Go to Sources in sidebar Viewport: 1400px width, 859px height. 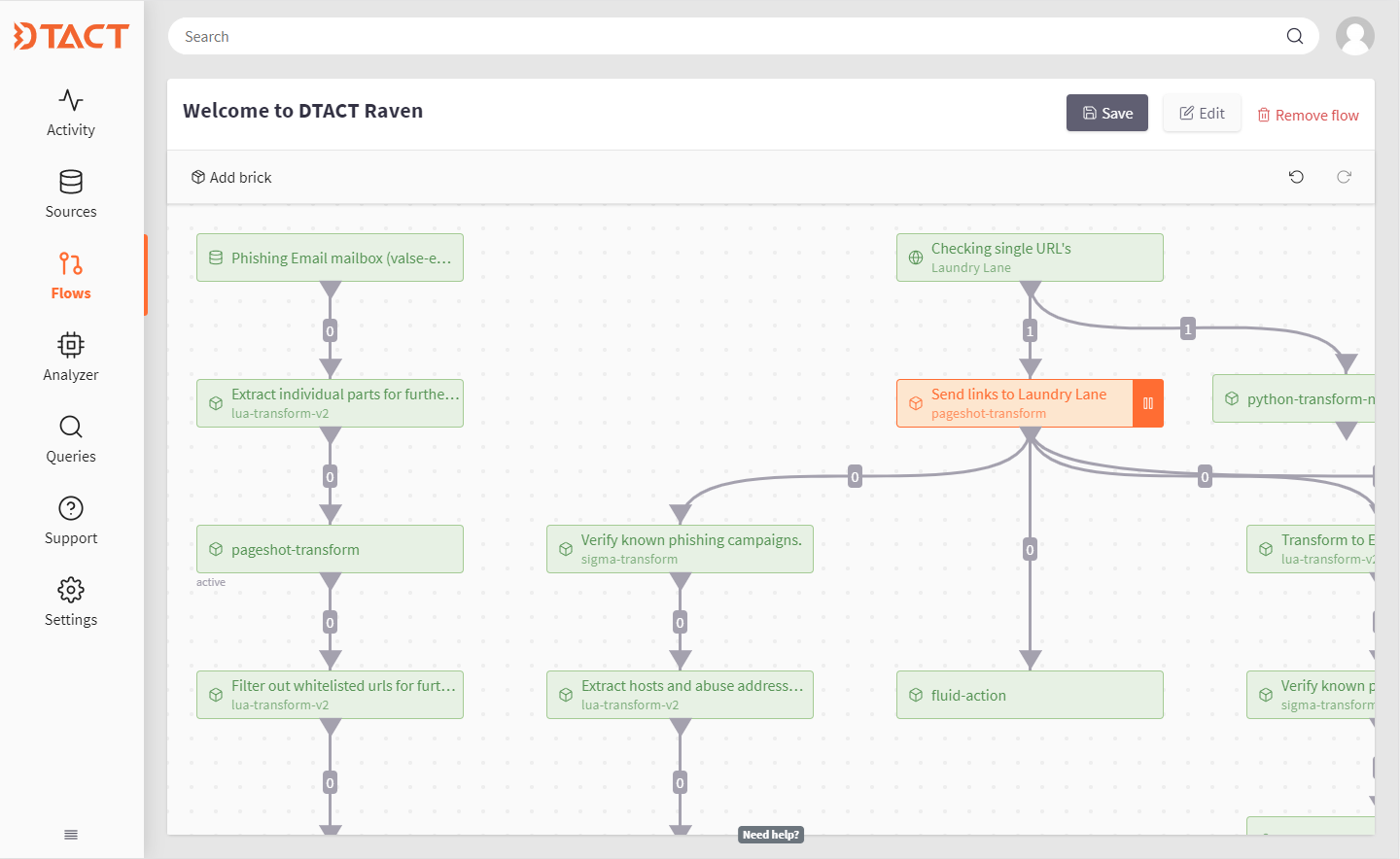pos(71,194)
